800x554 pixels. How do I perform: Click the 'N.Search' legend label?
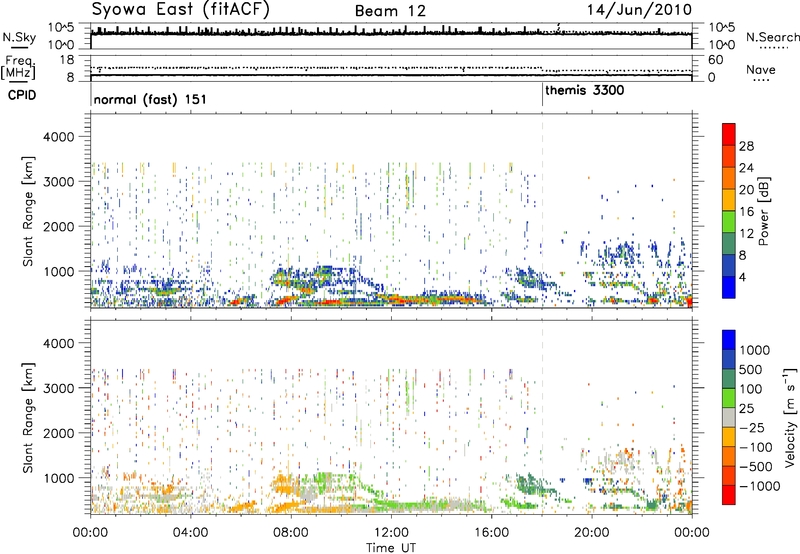[772, 37]
